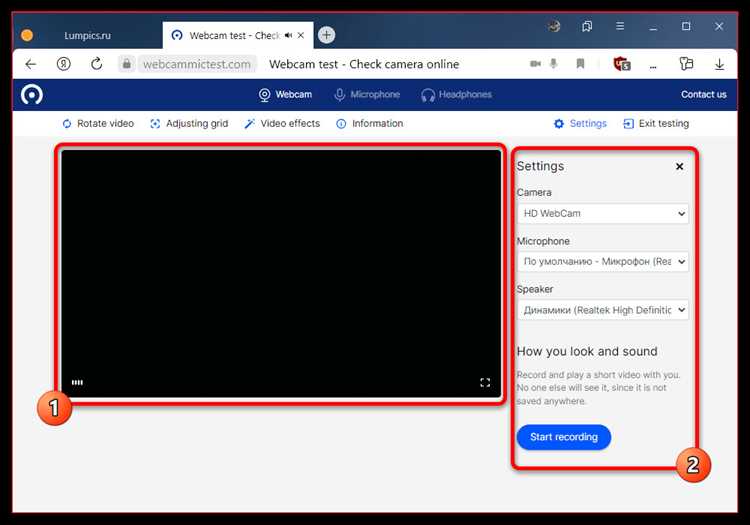750x525 pixels.
Task: Close the Settings panel
Action: [679, 166]
